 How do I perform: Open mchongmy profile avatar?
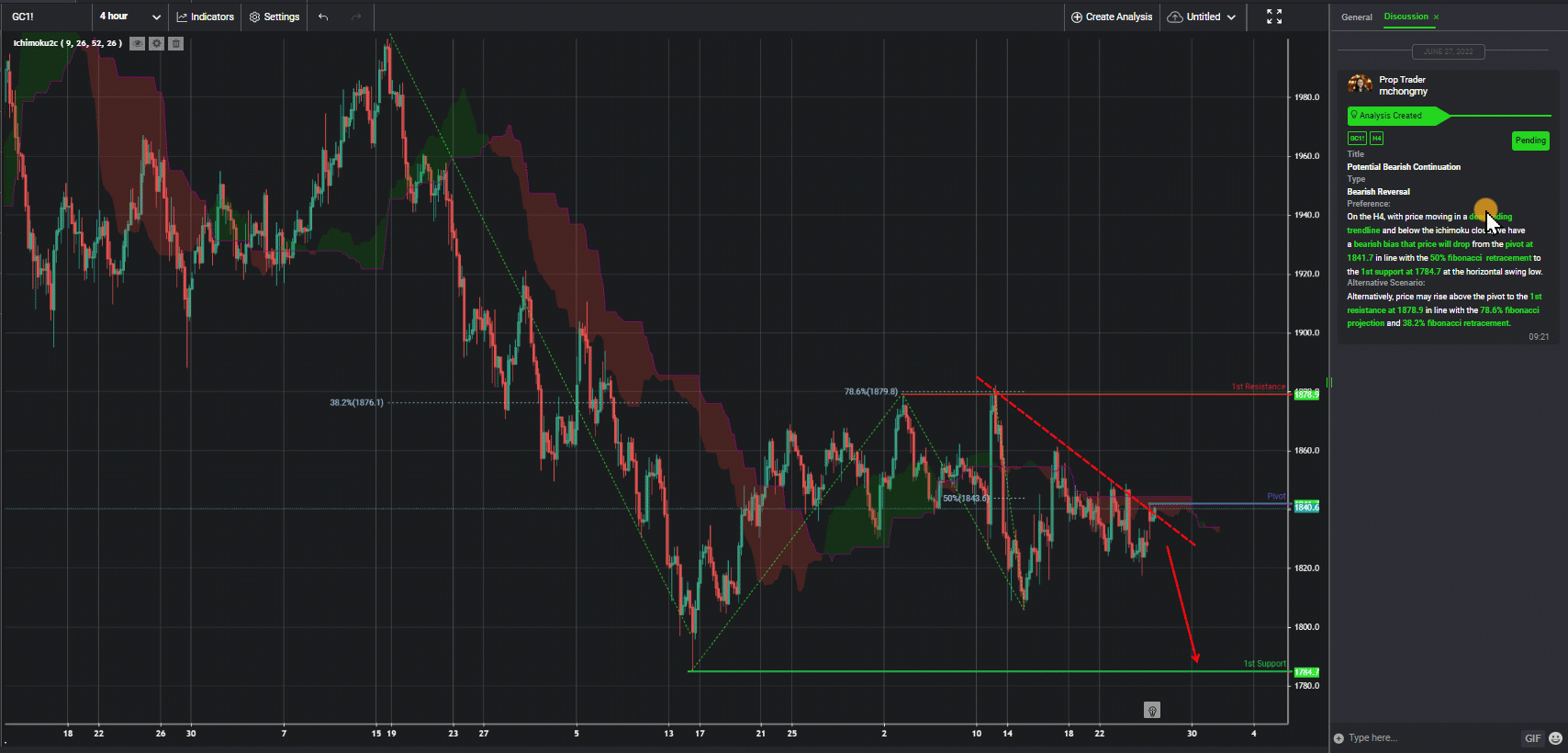pos(1360,84)
